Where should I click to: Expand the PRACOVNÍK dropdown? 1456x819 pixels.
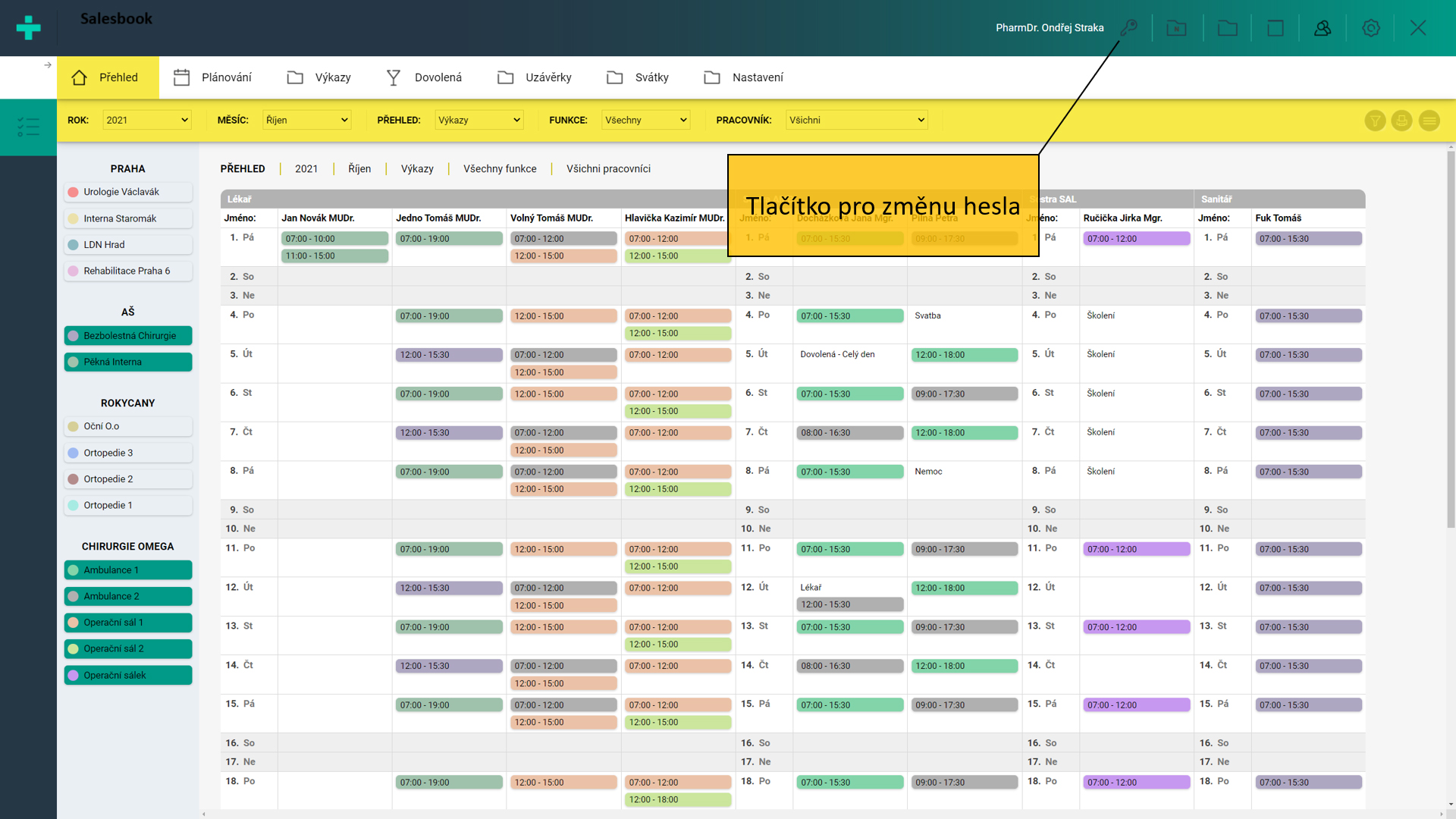click(x=856, y=120)
